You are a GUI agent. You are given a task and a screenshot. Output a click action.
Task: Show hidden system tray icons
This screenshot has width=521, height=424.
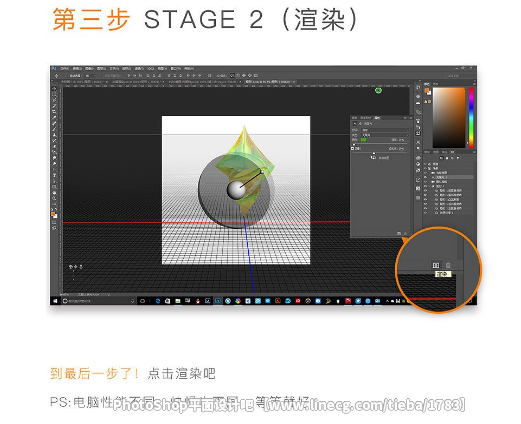387,301
